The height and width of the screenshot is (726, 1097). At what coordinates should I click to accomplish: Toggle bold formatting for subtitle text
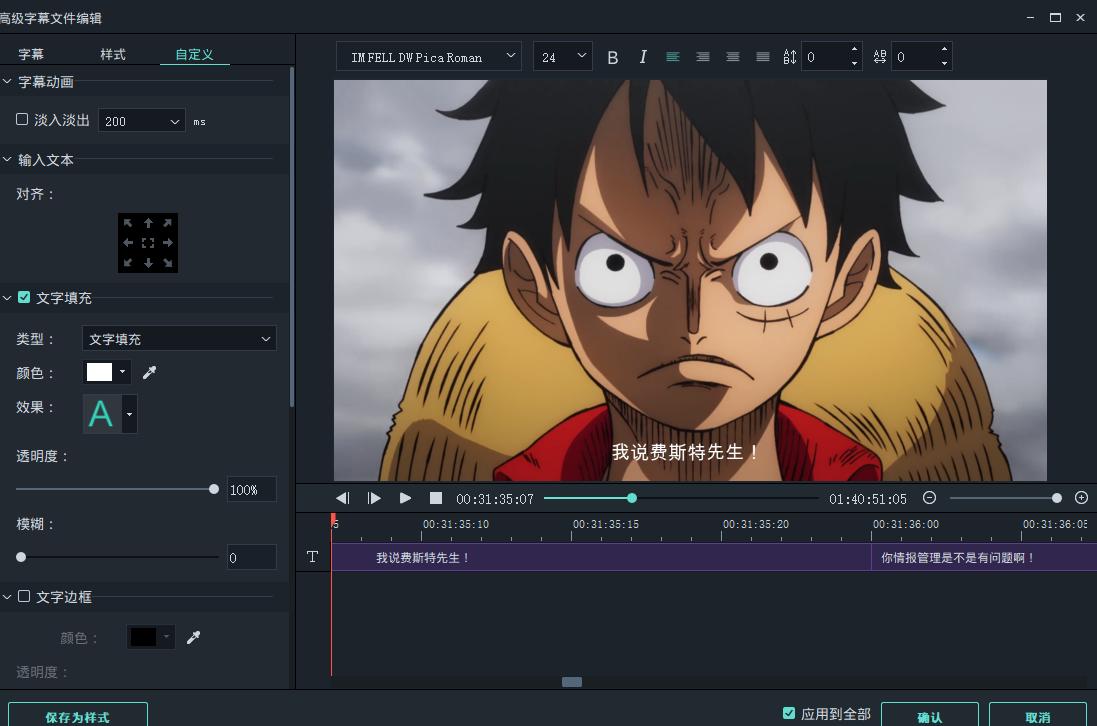coord(613,57)
